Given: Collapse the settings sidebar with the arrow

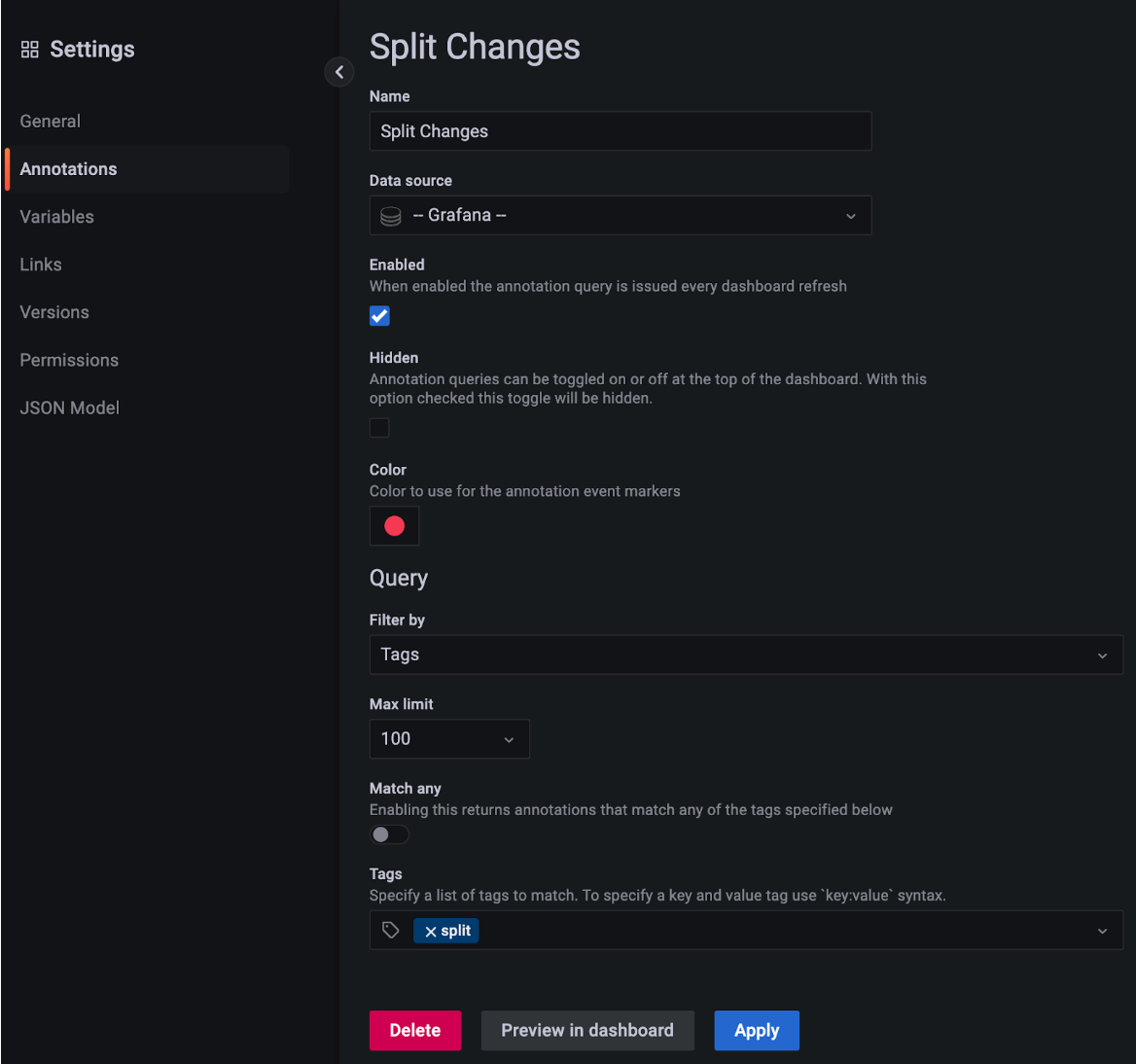Looking at the screenshot, I should point(338,72).
